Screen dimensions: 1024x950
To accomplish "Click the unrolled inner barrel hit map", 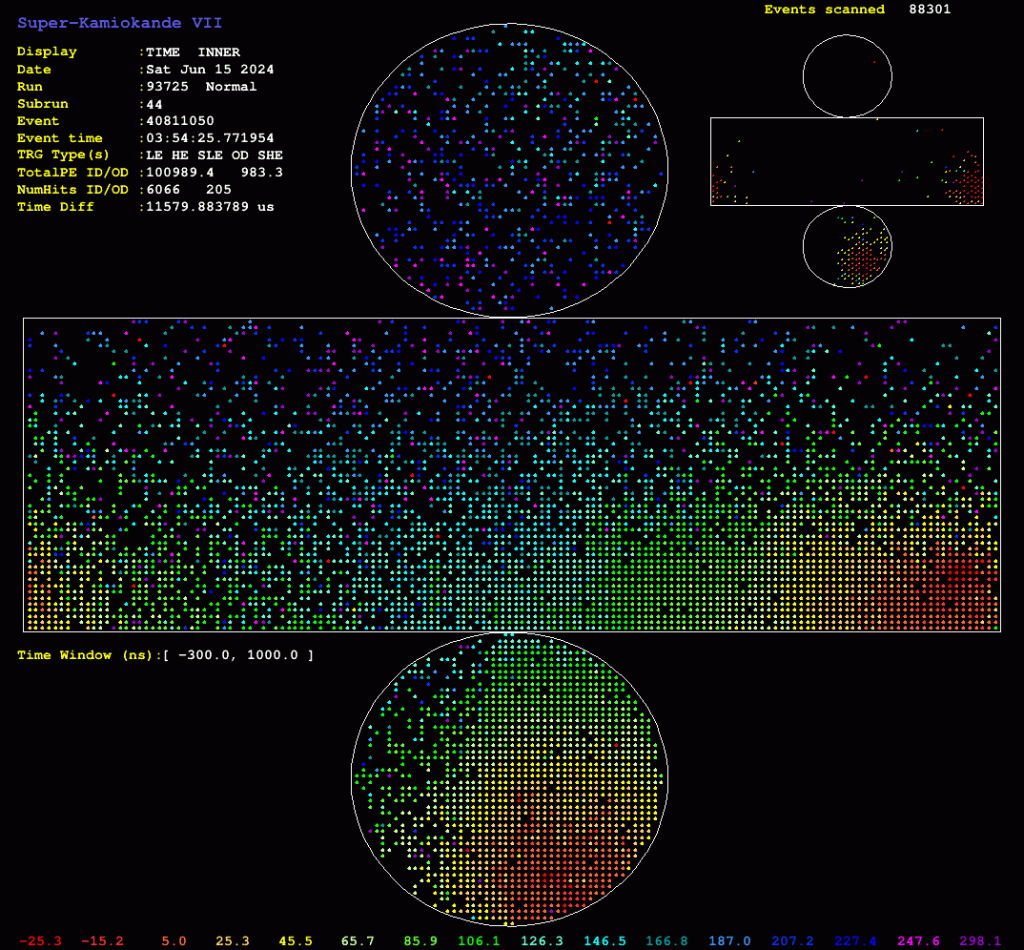I will pos(512,475).
